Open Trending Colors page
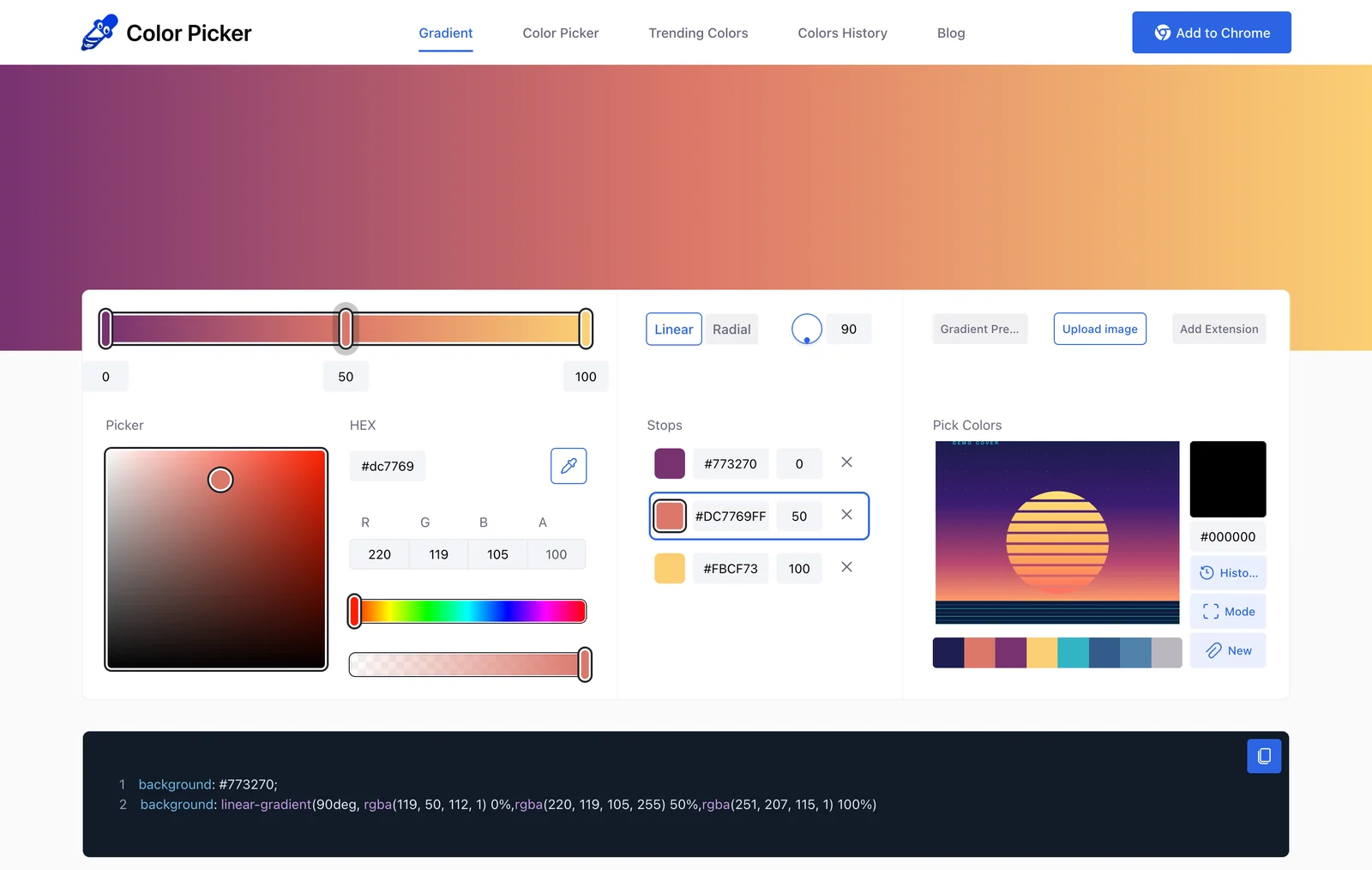This screenshot has width=1372, height=870. pos(698,33)
